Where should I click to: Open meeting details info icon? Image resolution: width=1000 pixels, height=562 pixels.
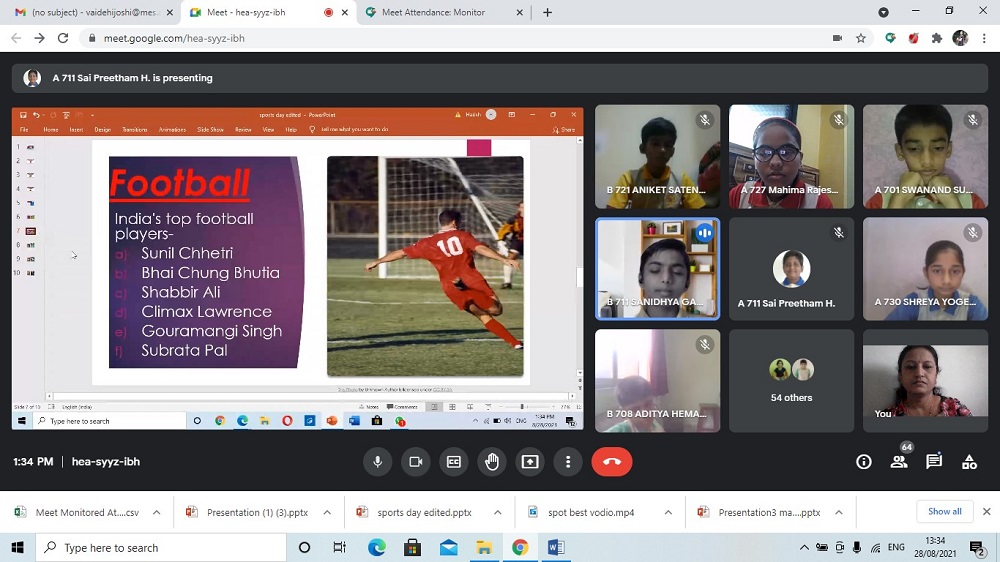coord(864,462)
